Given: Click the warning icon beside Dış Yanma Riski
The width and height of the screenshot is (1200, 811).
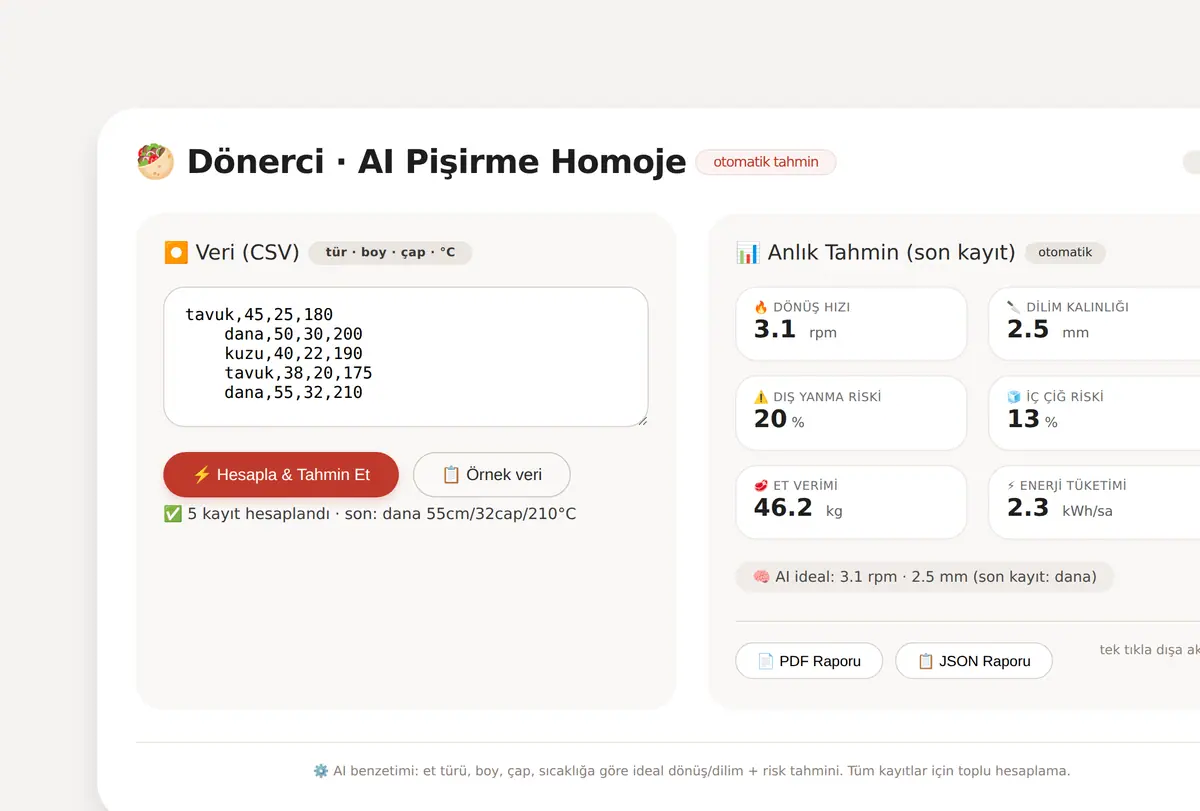Looking at the screenshot, I should pos(761,396).
